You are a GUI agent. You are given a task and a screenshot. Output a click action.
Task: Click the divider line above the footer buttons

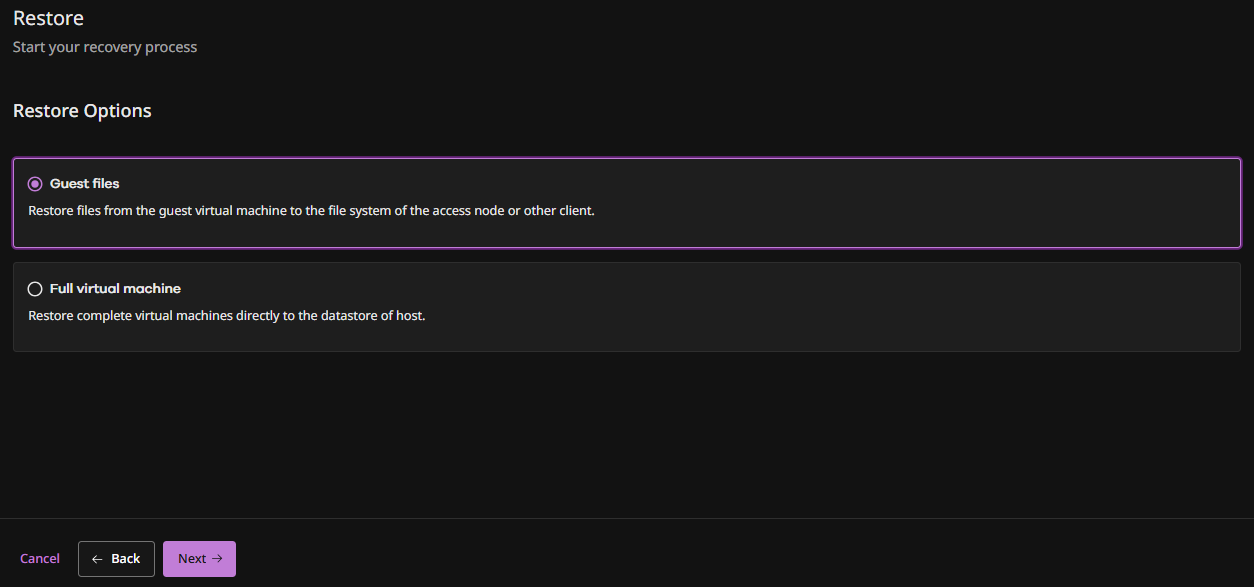click(x=627, y=518)
